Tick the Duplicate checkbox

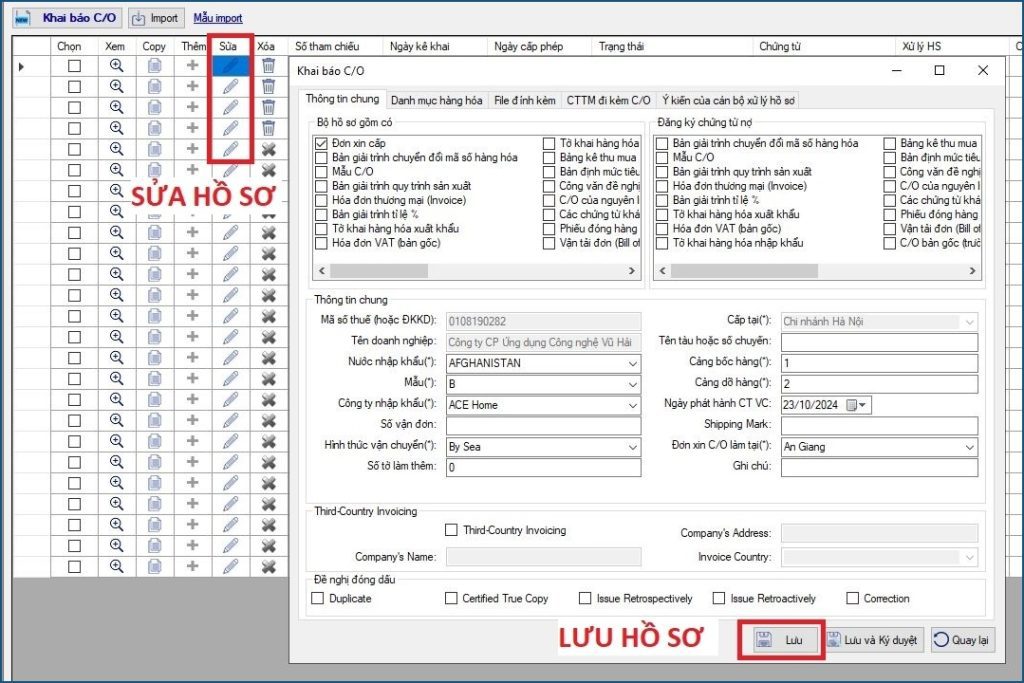[x=318, y=598]
